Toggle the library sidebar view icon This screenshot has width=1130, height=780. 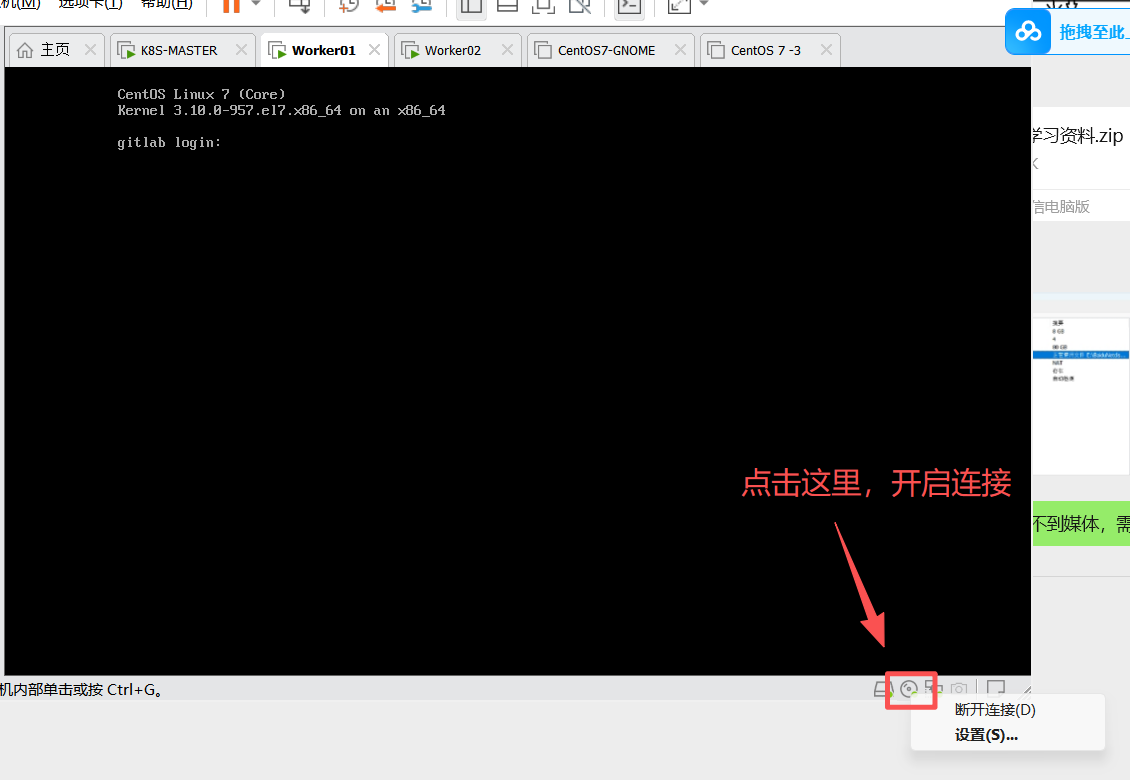point(471,6)
